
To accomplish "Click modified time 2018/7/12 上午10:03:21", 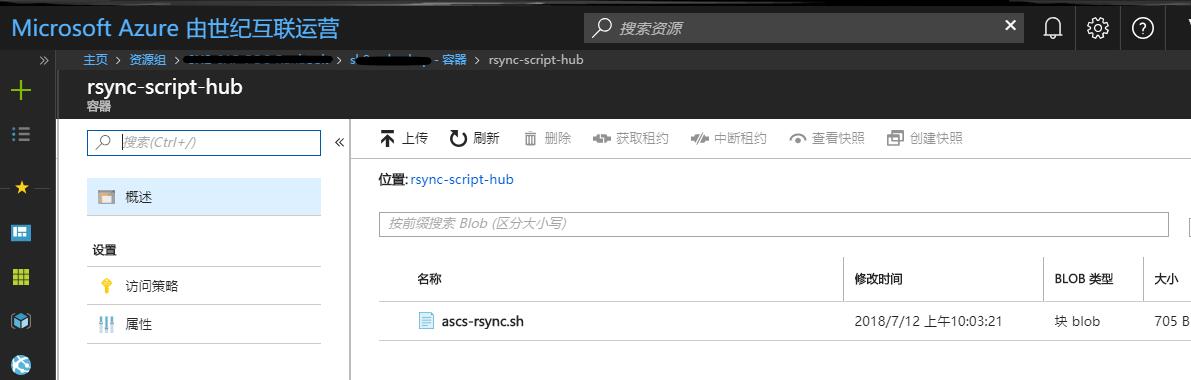I will point(928,321).
